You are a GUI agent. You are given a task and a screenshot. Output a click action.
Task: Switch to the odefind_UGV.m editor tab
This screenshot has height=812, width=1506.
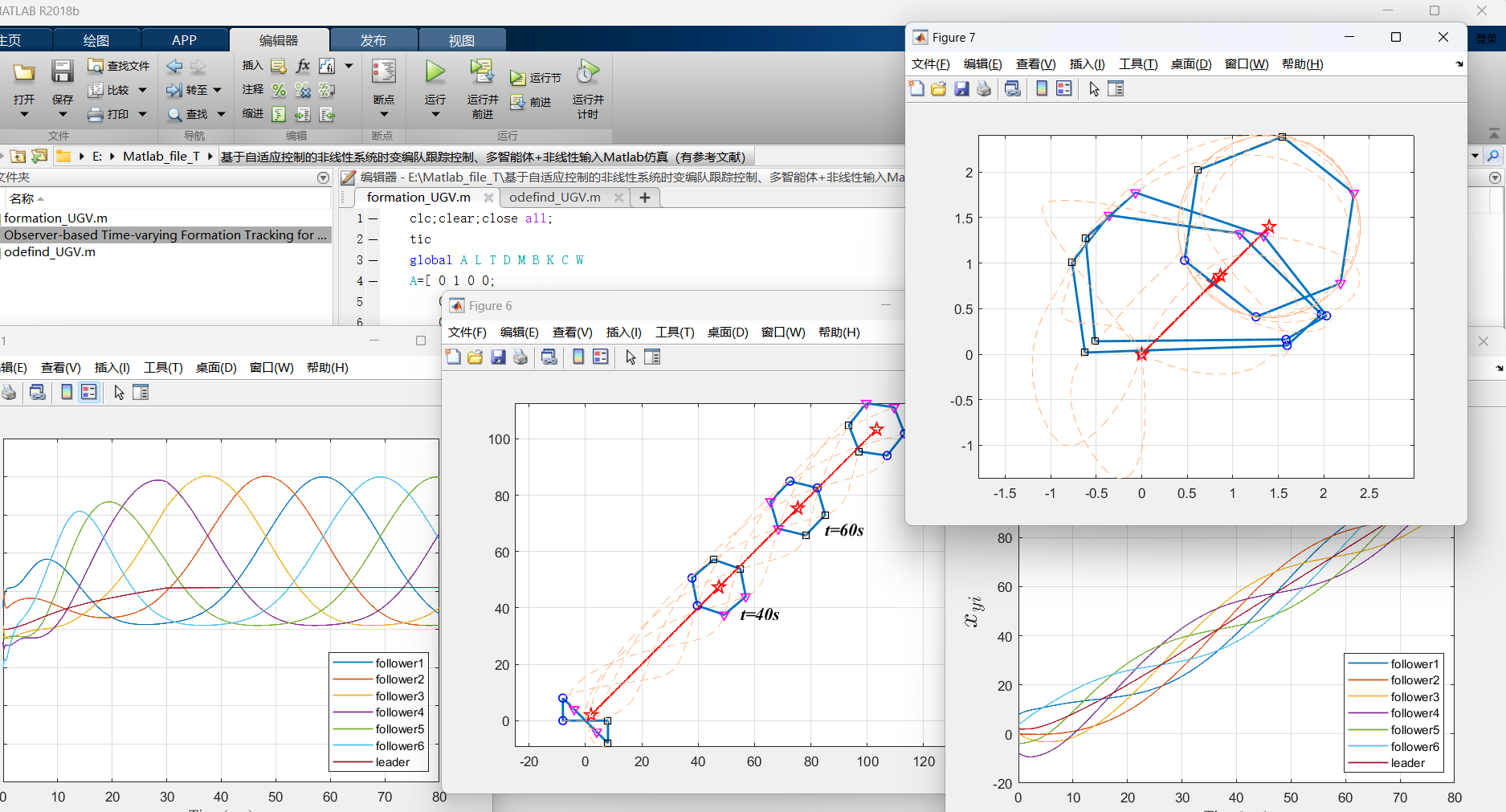click(x=554, y=198)
